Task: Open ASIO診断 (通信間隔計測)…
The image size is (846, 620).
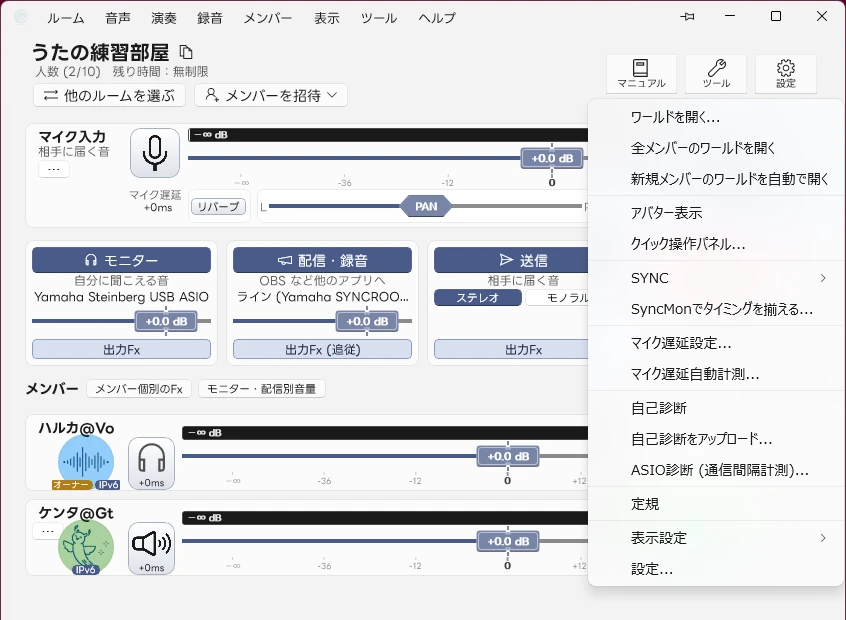Action: point(715,470)
